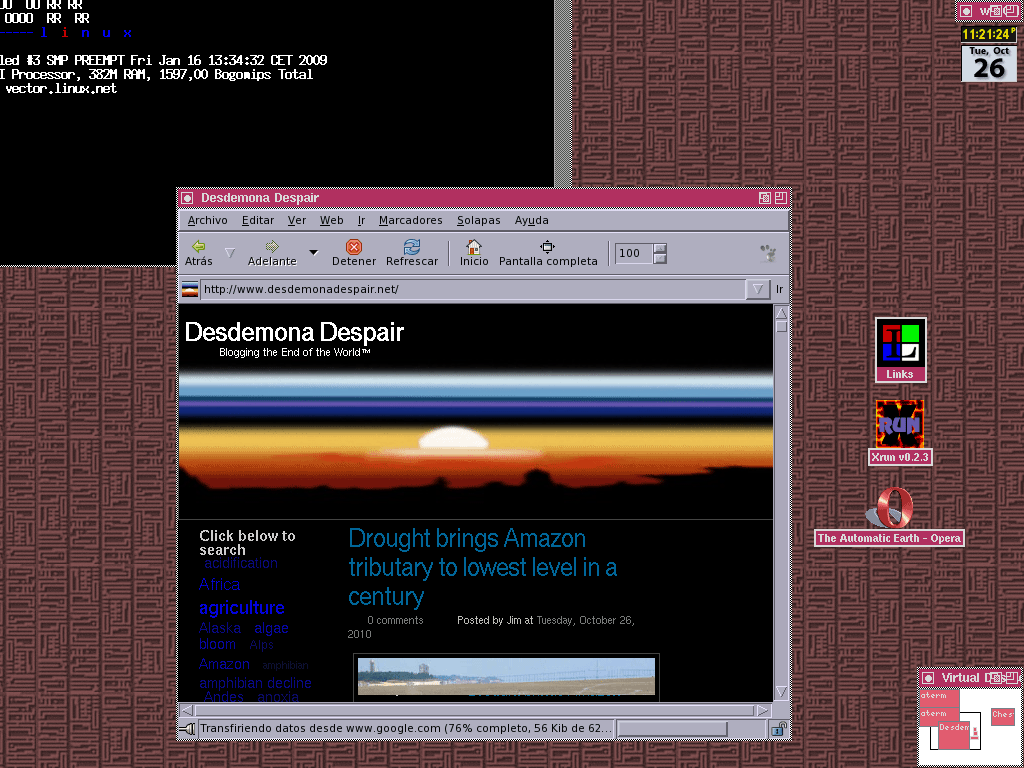Click the URL address input field
This screenshot has height=768, width=1024.
pyautogui.click(x=470, y=290)
